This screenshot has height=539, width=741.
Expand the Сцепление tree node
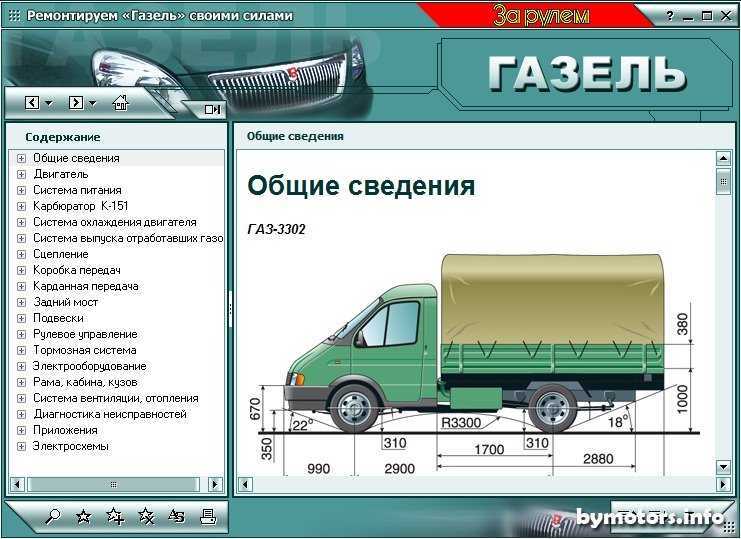(x=21, y=254)
